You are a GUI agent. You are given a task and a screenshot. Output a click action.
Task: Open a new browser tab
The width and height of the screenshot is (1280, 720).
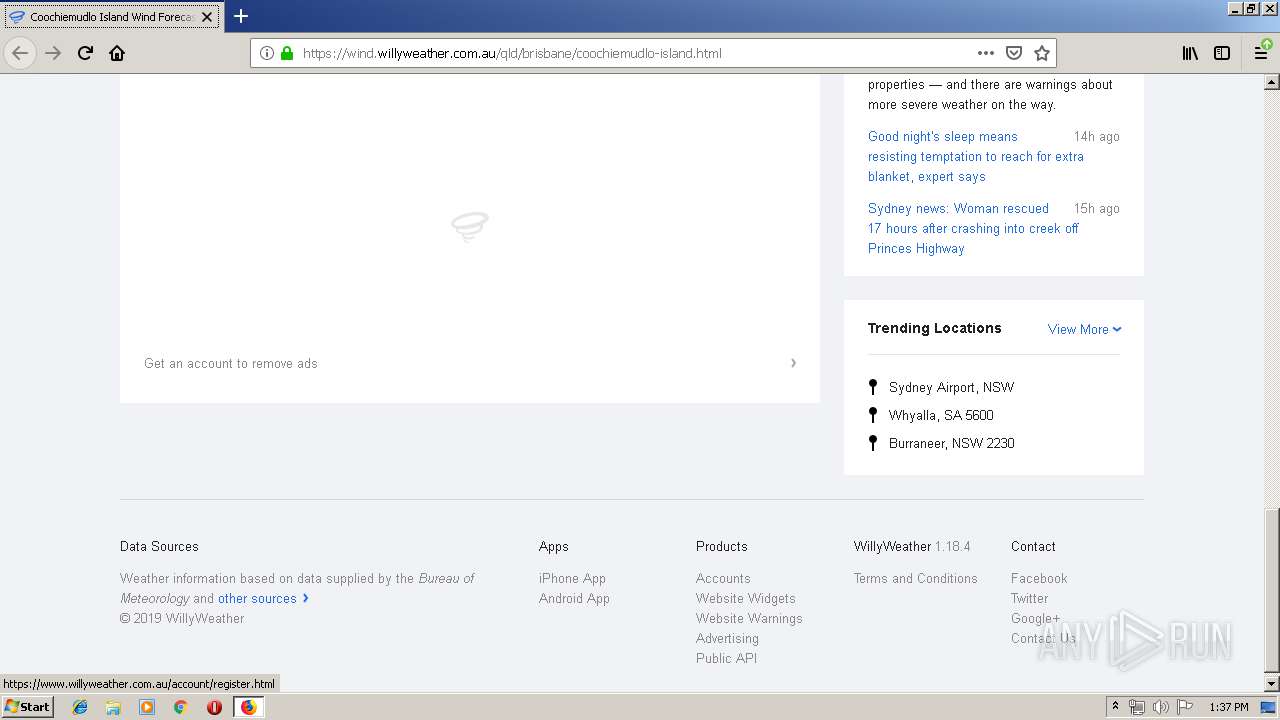(x=241, y=16)
